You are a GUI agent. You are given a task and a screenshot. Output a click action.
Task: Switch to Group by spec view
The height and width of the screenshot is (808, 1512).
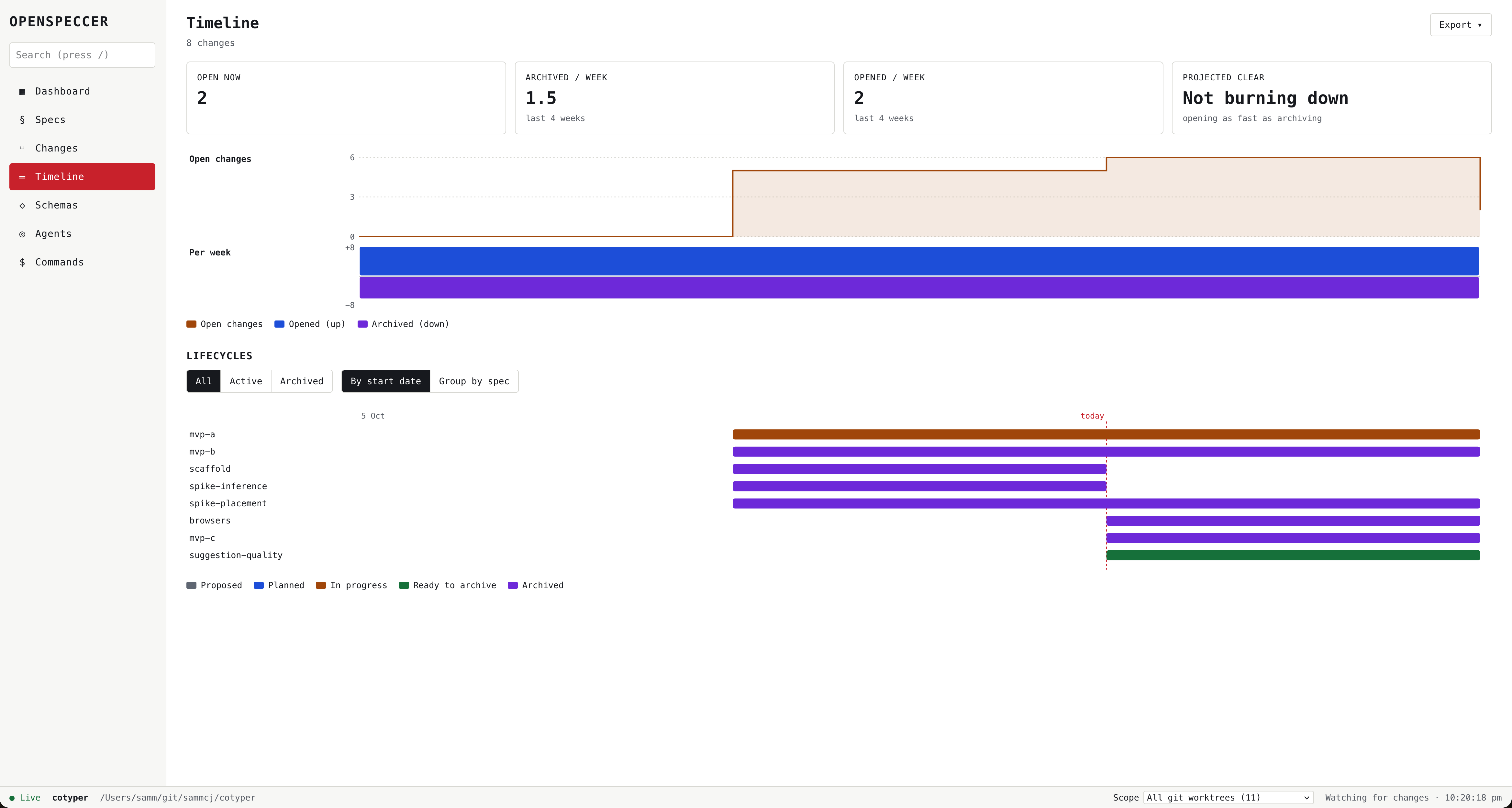474,381
